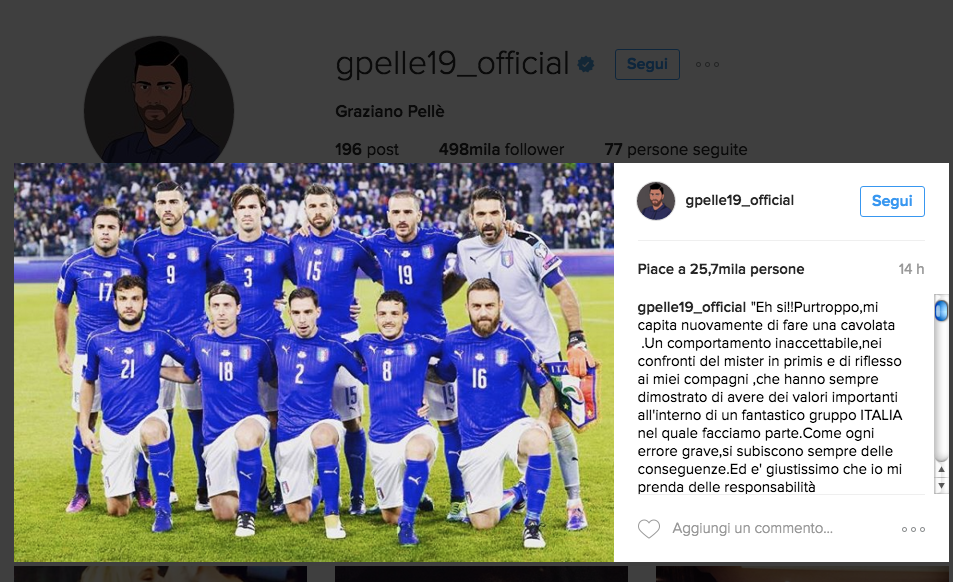Click the caption scrollbar up arrow
The height and width of the screenshot is (582, 953).
pyautogui.click(x=941, y=470)
